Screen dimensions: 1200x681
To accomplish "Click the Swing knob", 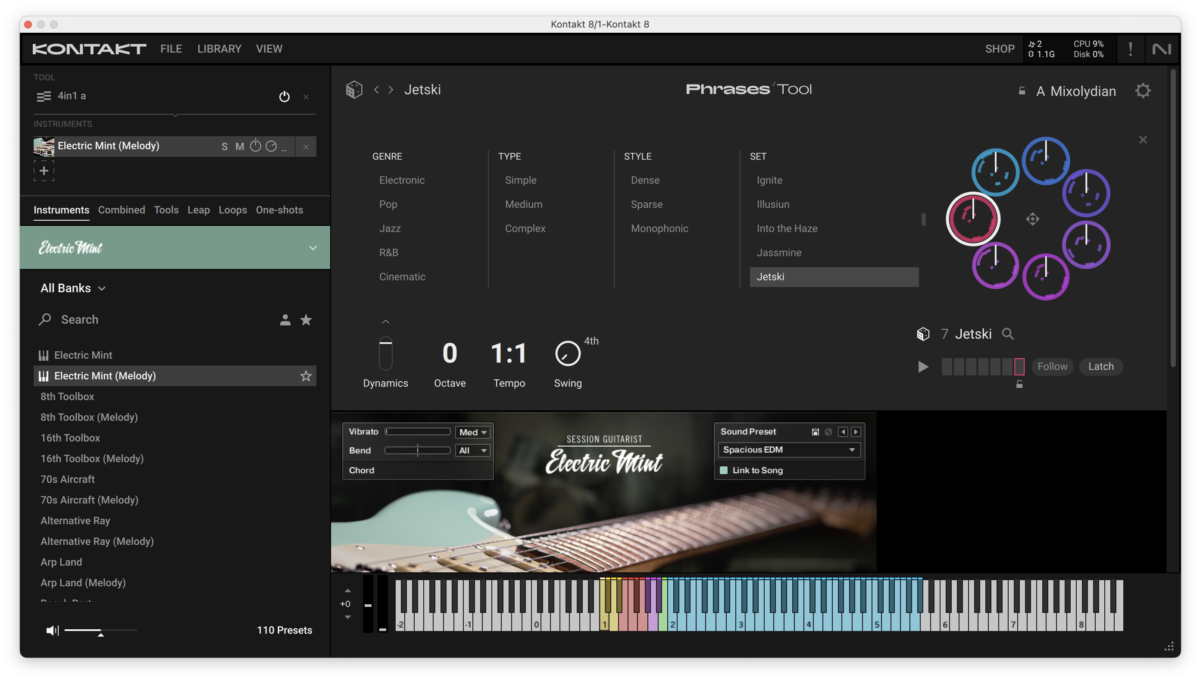I will pos(567,354).
